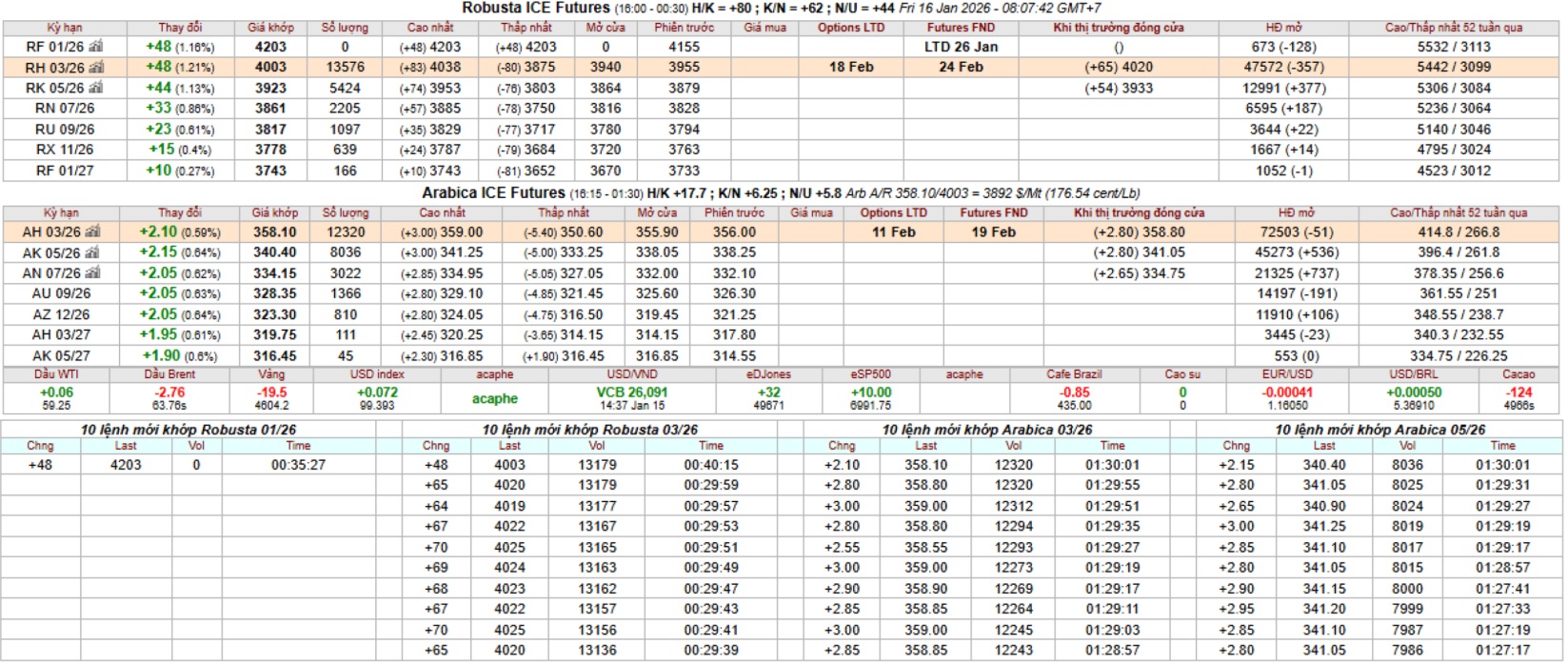Click the after-close value (+65) 4020
Screen dimensions: 1568x664
[x=1119, y=68]
